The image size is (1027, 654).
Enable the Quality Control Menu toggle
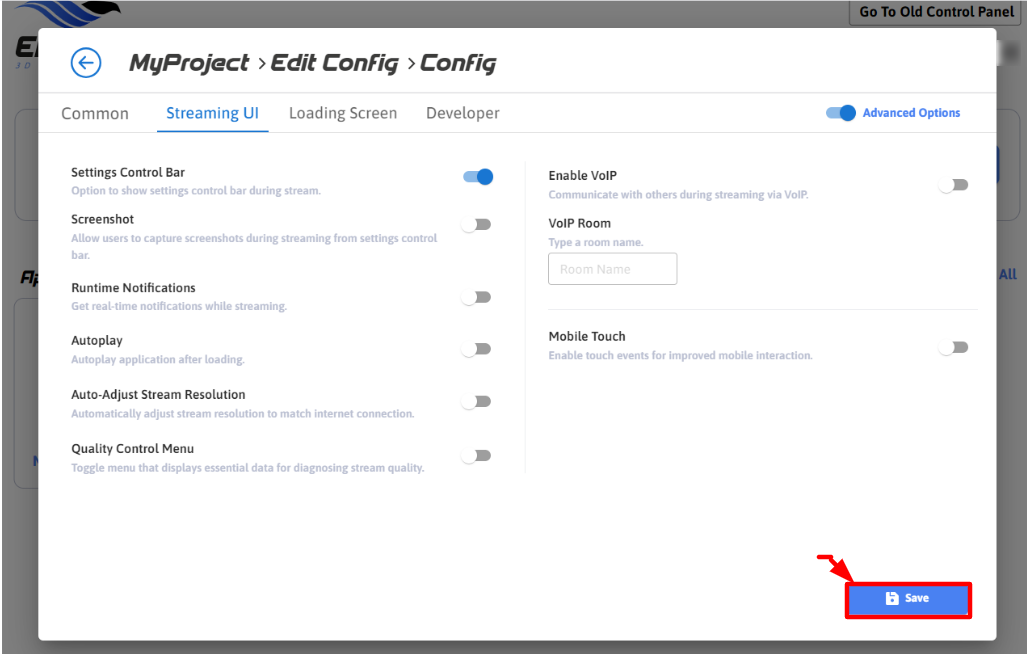(476, 456)
